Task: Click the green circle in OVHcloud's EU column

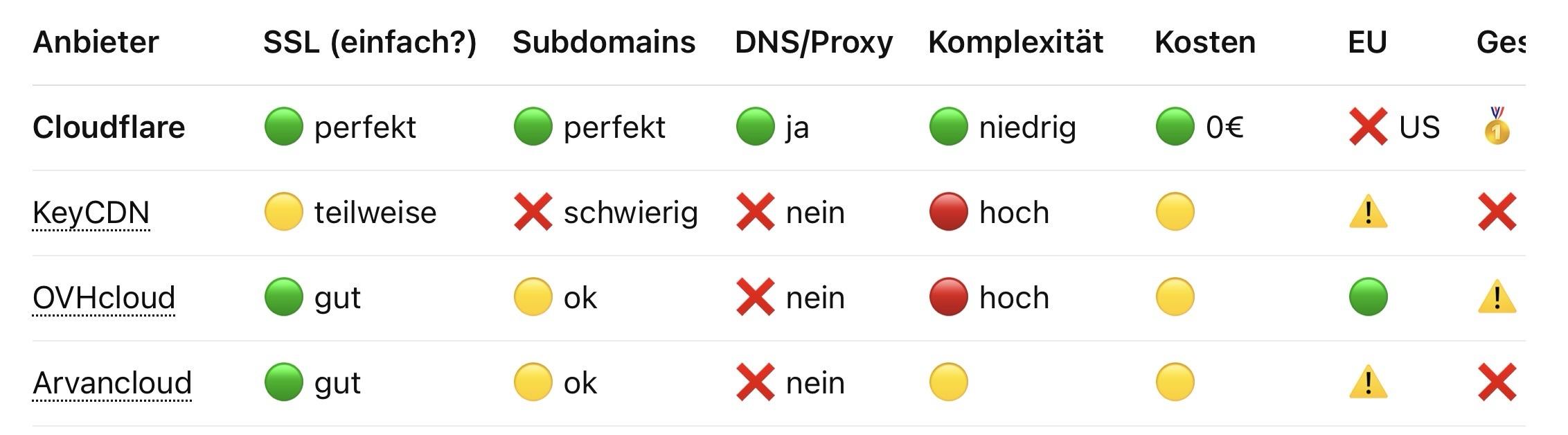Action: coord(1368,297)
